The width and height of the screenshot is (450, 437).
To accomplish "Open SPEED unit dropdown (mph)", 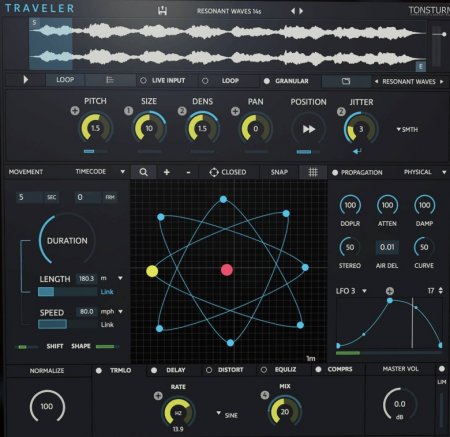I will coord(120,311).
